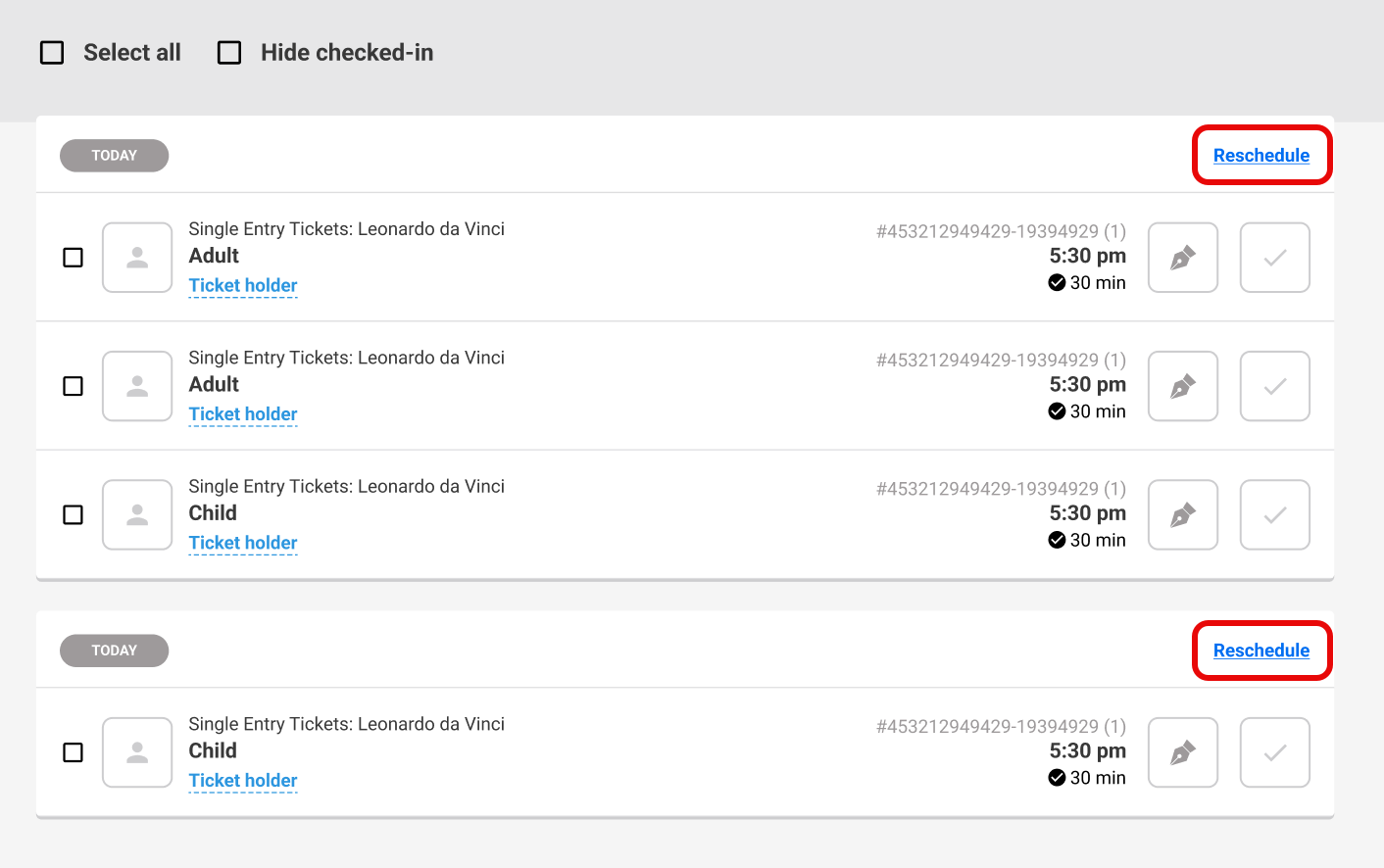Select the second Adult ticket checkbox
Image resolution: width=1384 pixels, height=868 pixels.
click(74, 386)
